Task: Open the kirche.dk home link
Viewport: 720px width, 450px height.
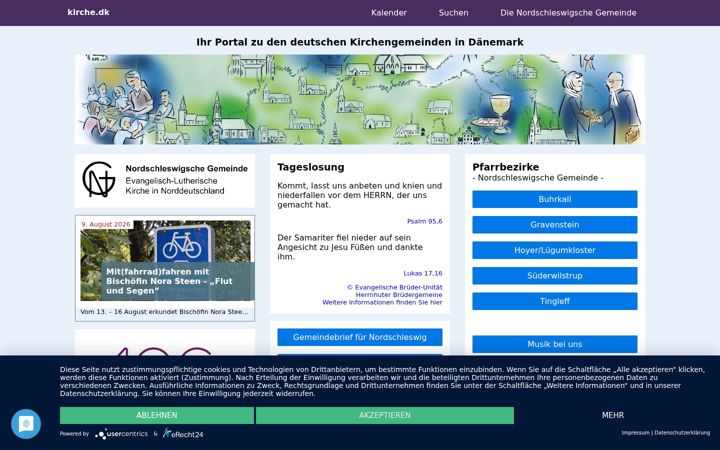Action: pos(88,12)
